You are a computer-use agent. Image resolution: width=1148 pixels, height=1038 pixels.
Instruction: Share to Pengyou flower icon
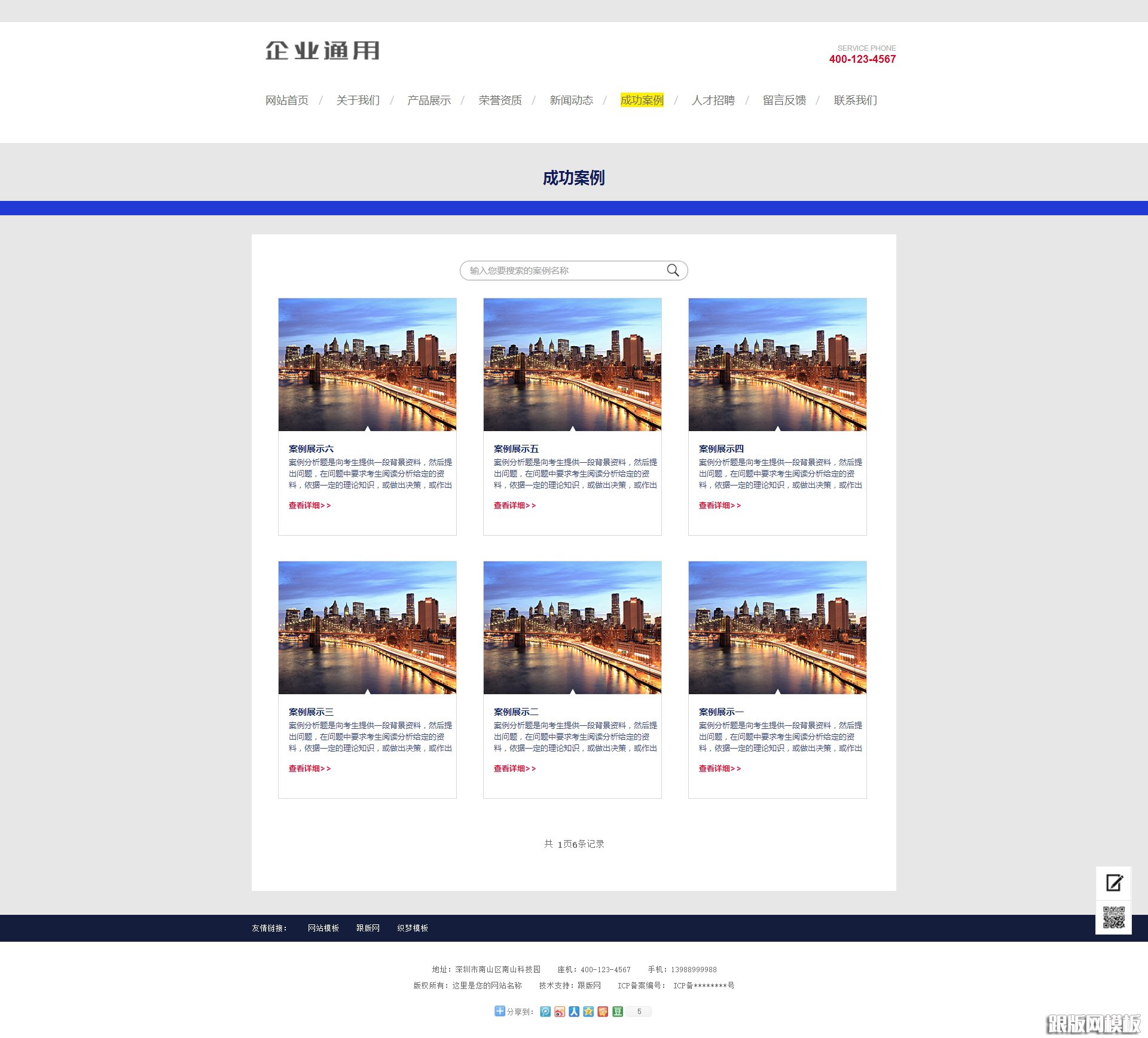(x=603, y=1011)
